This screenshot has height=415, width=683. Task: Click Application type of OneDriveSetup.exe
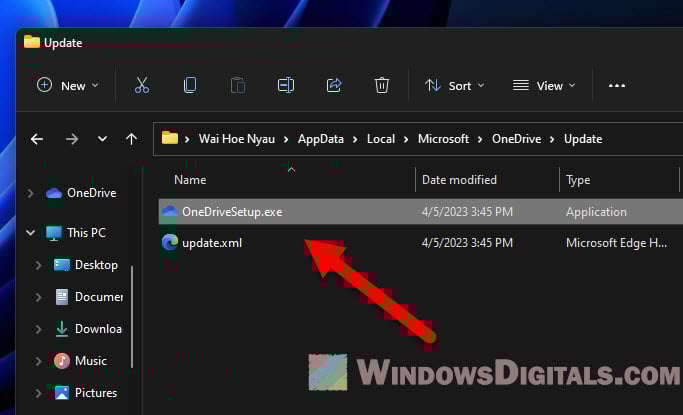tap(596, 212)
